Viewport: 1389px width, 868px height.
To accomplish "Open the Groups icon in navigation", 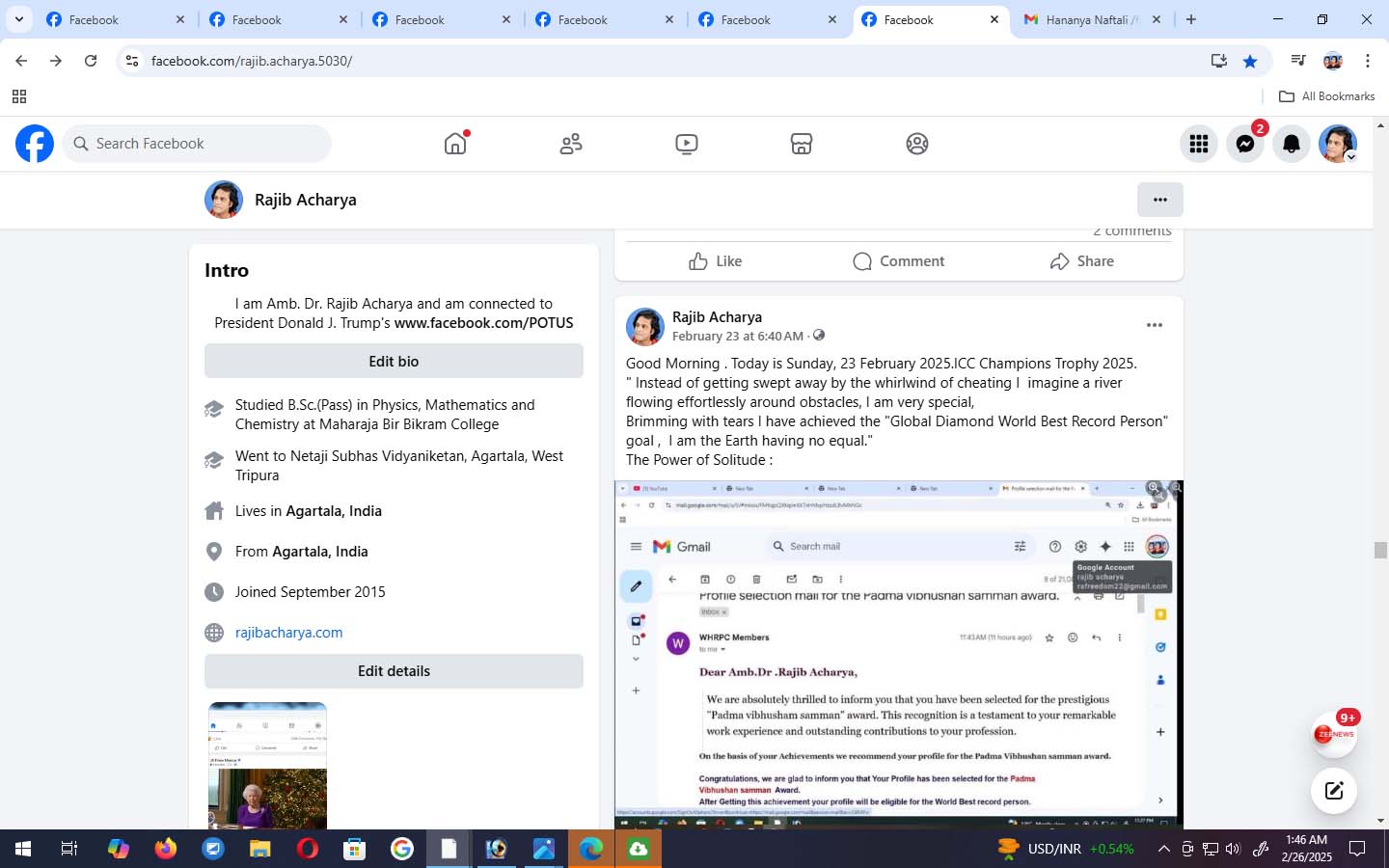I will [917, 144].
